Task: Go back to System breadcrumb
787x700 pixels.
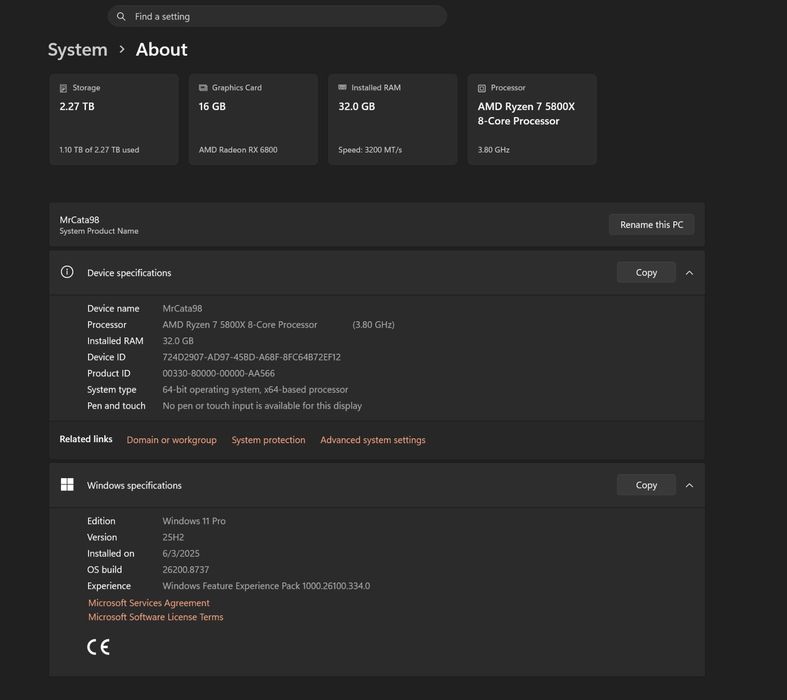Action: [77, 50]
